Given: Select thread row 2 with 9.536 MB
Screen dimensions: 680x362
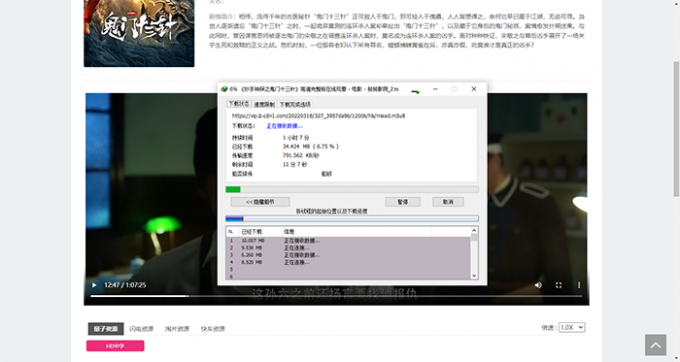Looking at the screenshot, I should (x=348, y=248).
